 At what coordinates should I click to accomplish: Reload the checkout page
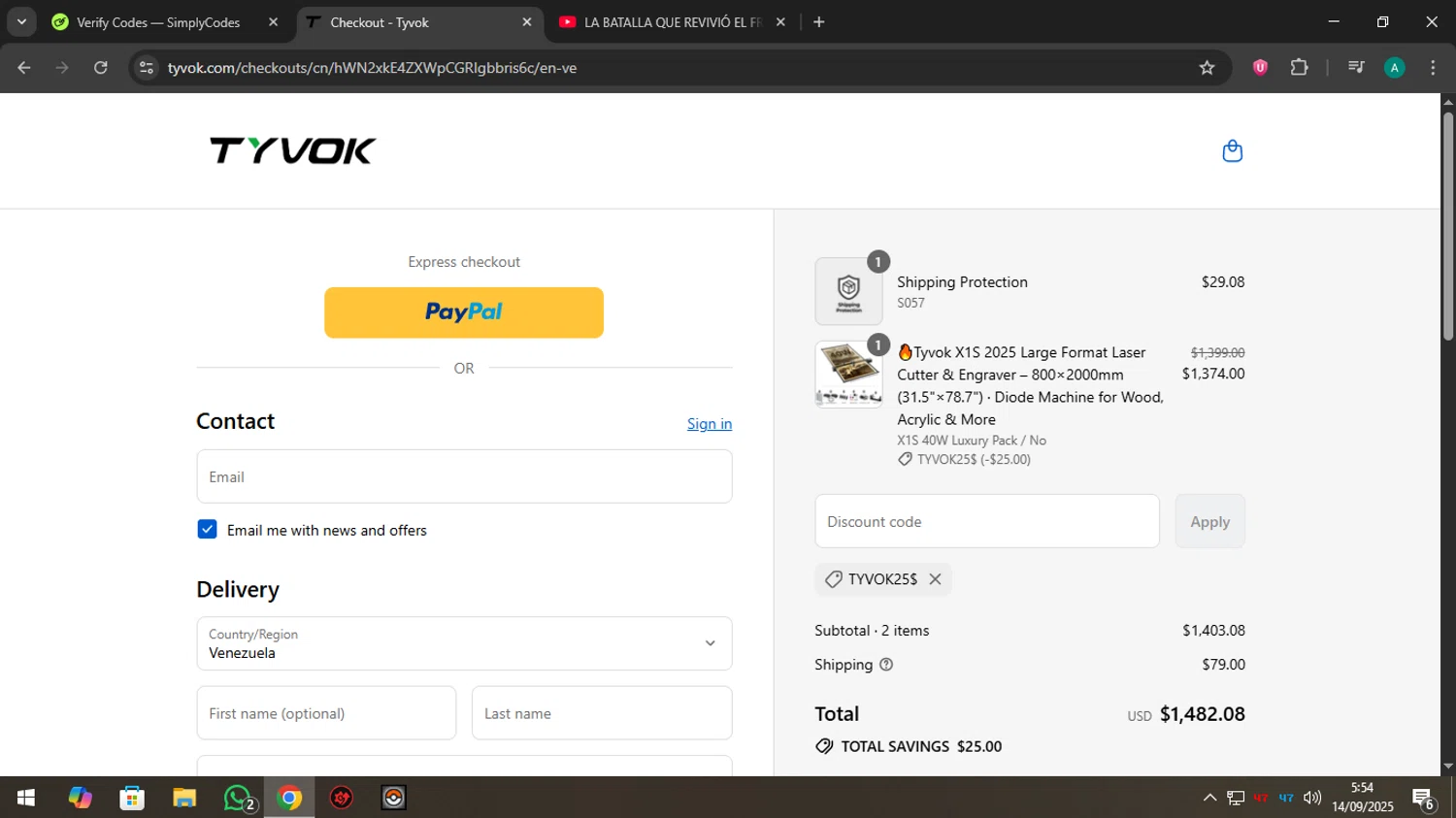[x=101, y=68]
